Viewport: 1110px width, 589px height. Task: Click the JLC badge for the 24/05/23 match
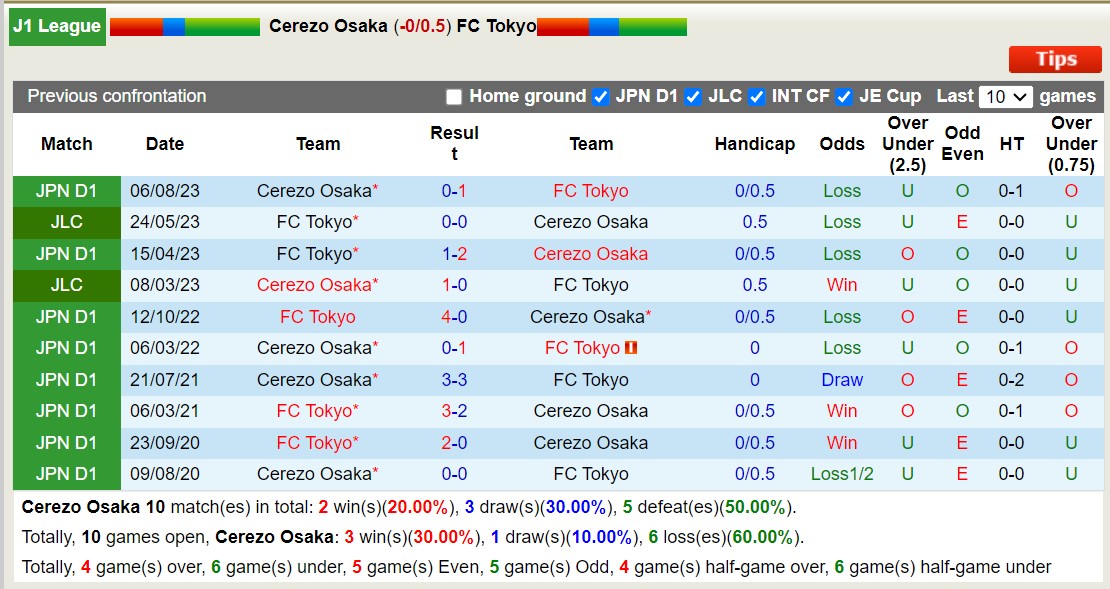click(66, 222)
